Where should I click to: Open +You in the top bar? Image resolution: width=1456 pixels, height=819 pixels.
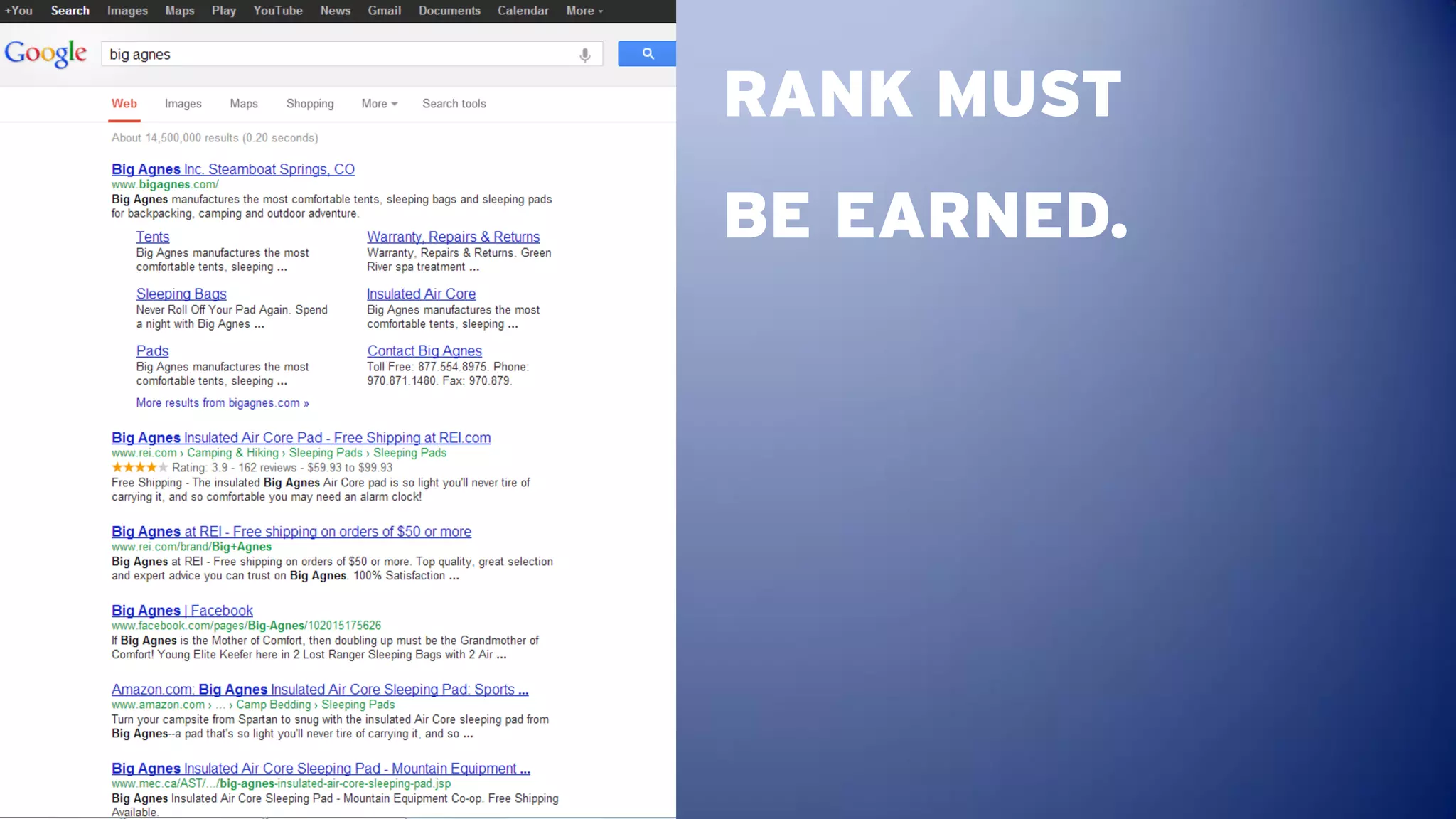pos(18,11)
